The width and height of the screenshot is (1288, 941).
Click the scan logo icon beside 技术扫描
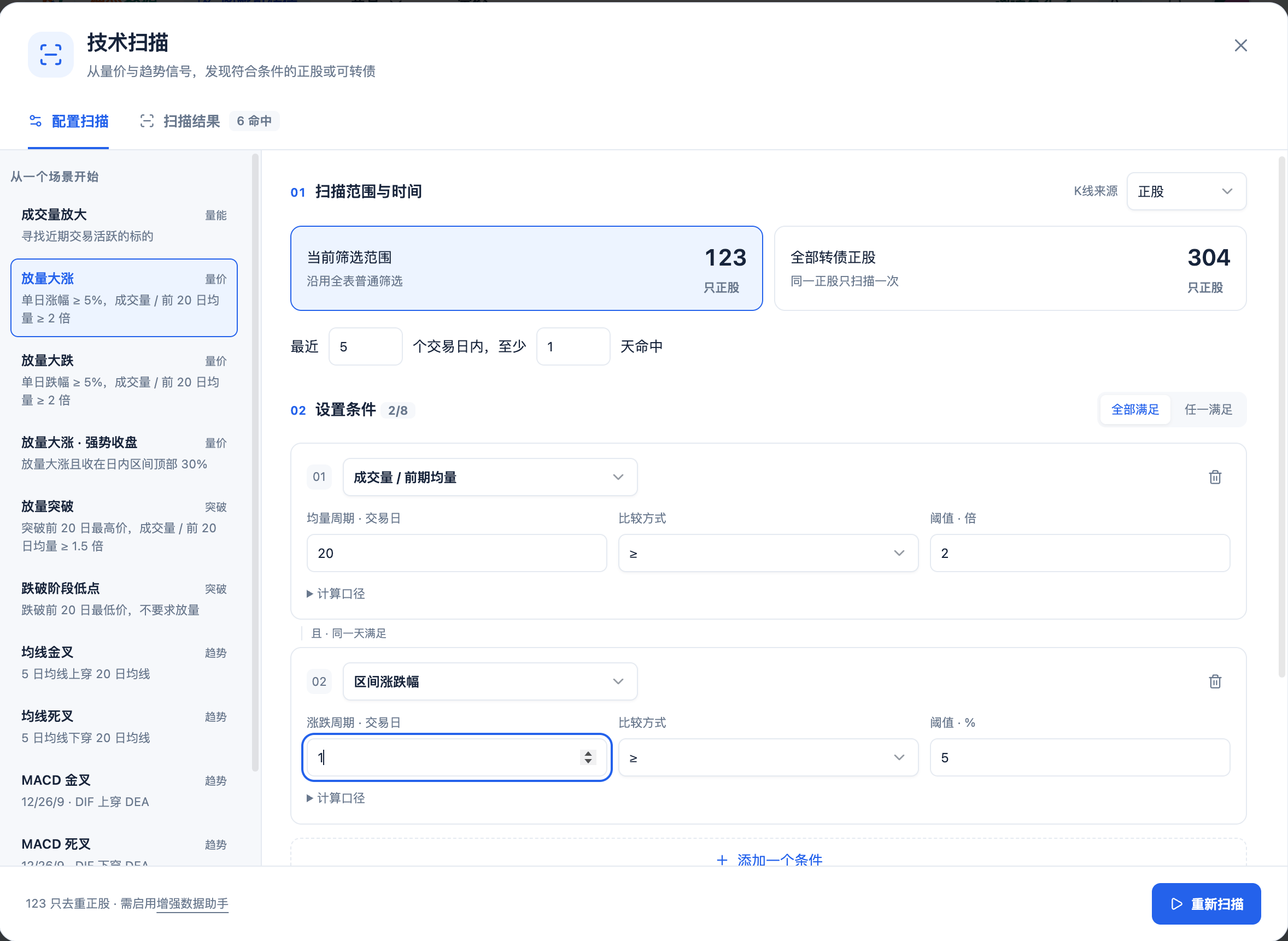pos(51,55)
